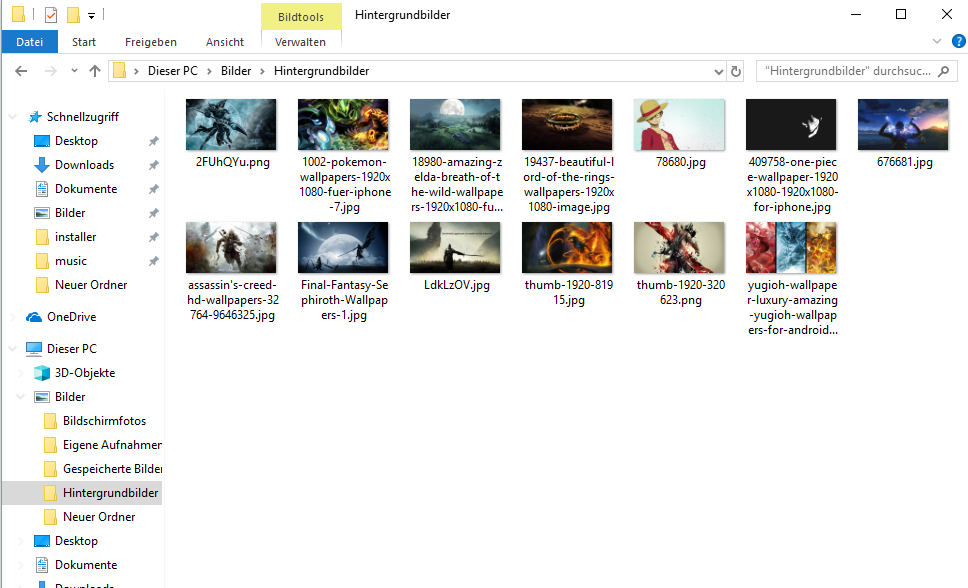The width and height of the screenshot is (968, 588).
Task: Open Downloads under Schnellzugriff
Action: 84,165
